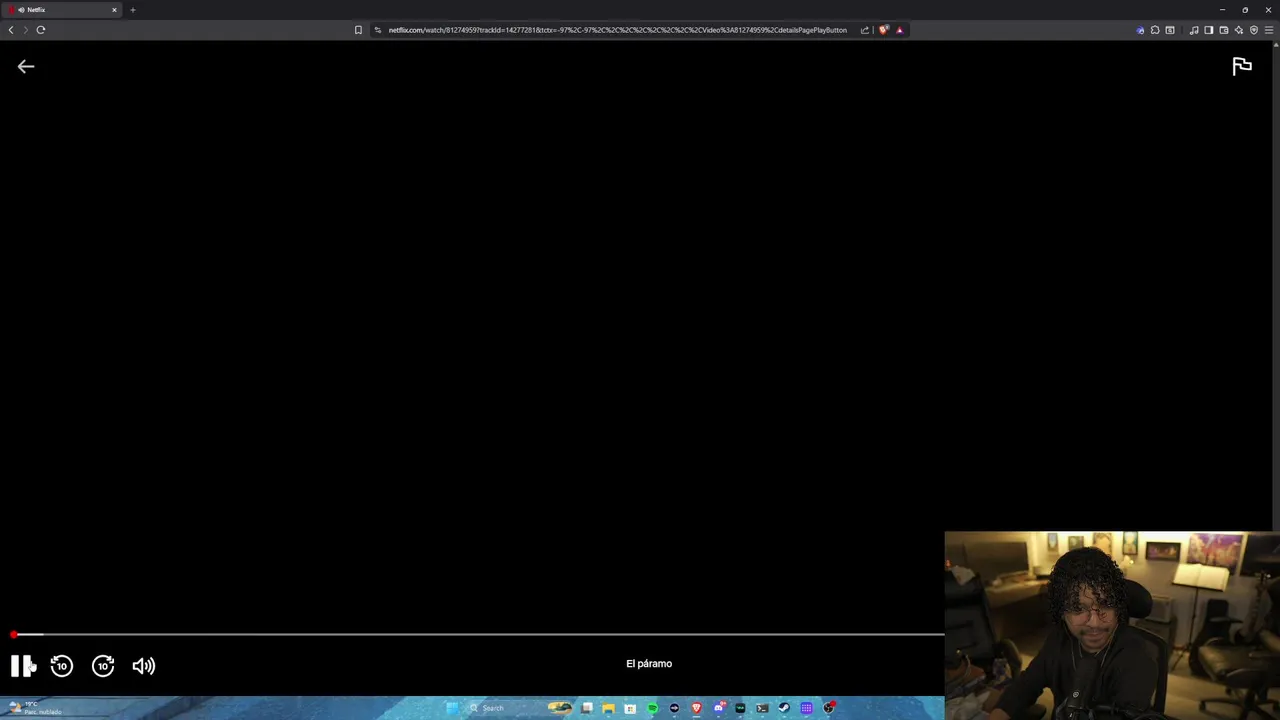1280x720 pixels.
Task: Bookmark this page in the address bar
Action: (x=358, y=30)
